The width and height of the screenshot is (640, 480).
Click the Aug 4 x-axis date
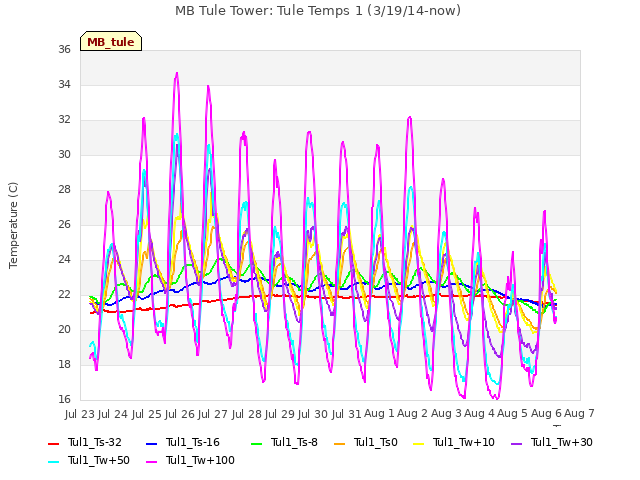479,414
